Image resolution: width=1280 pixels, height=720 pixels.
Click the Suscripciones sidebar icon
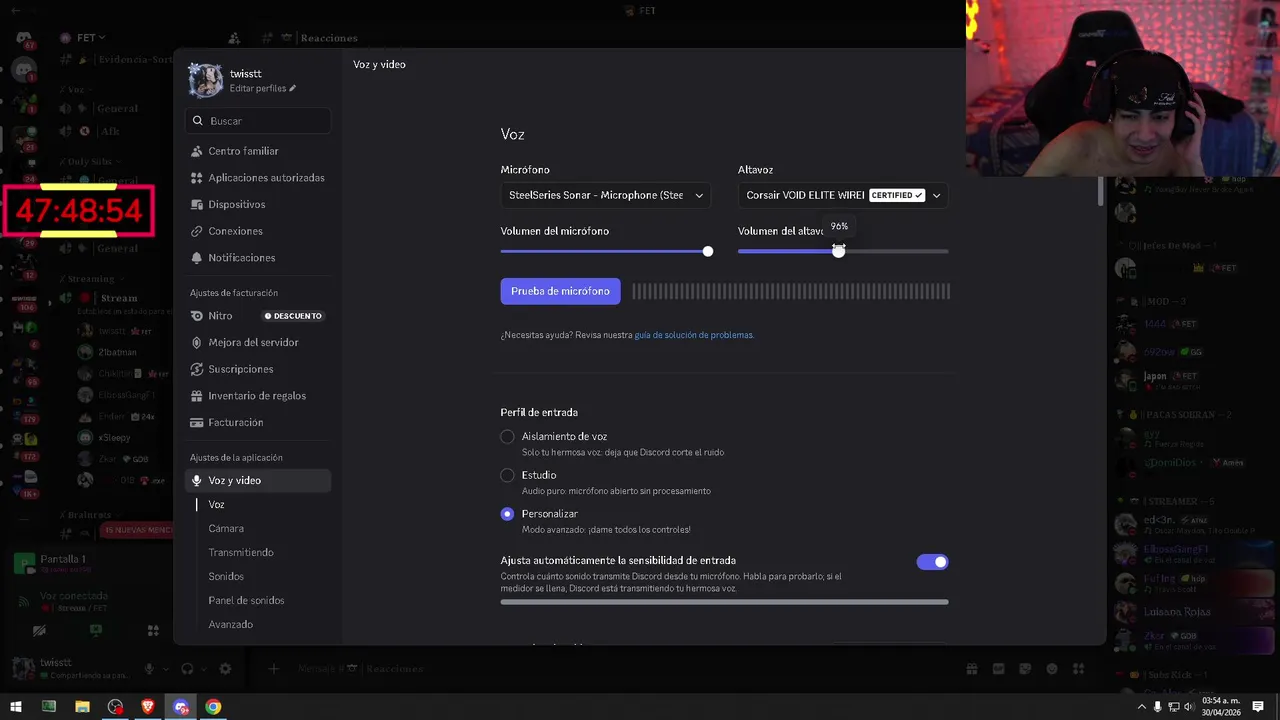pyautogui.click(x=197, y=369)
